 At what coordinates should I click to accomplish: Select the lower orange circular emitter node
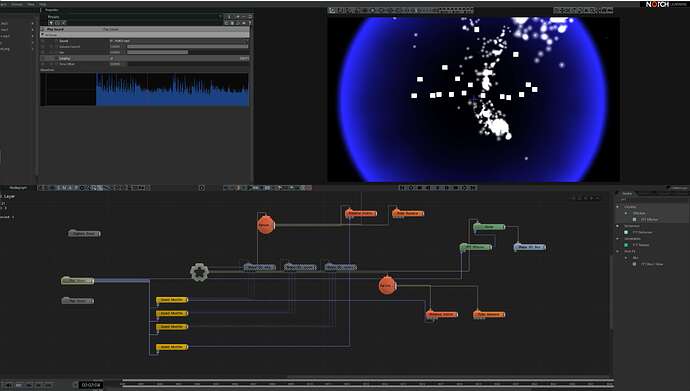[x=387, y=285]
